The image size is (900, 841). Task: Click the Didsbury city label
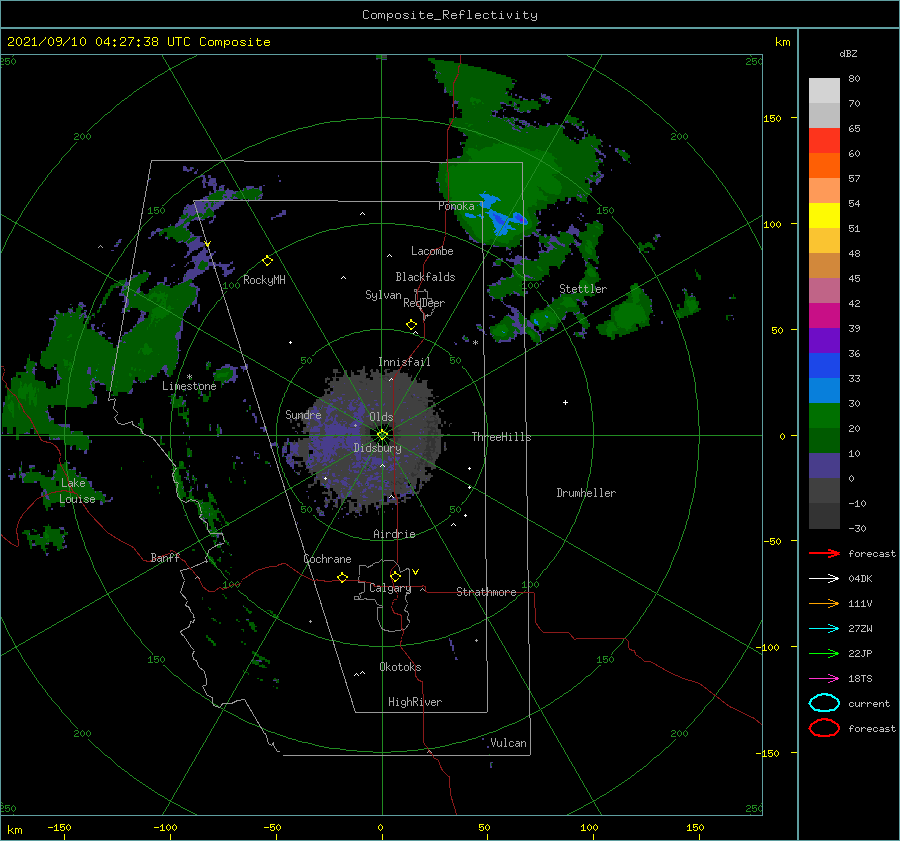(377, 448)
